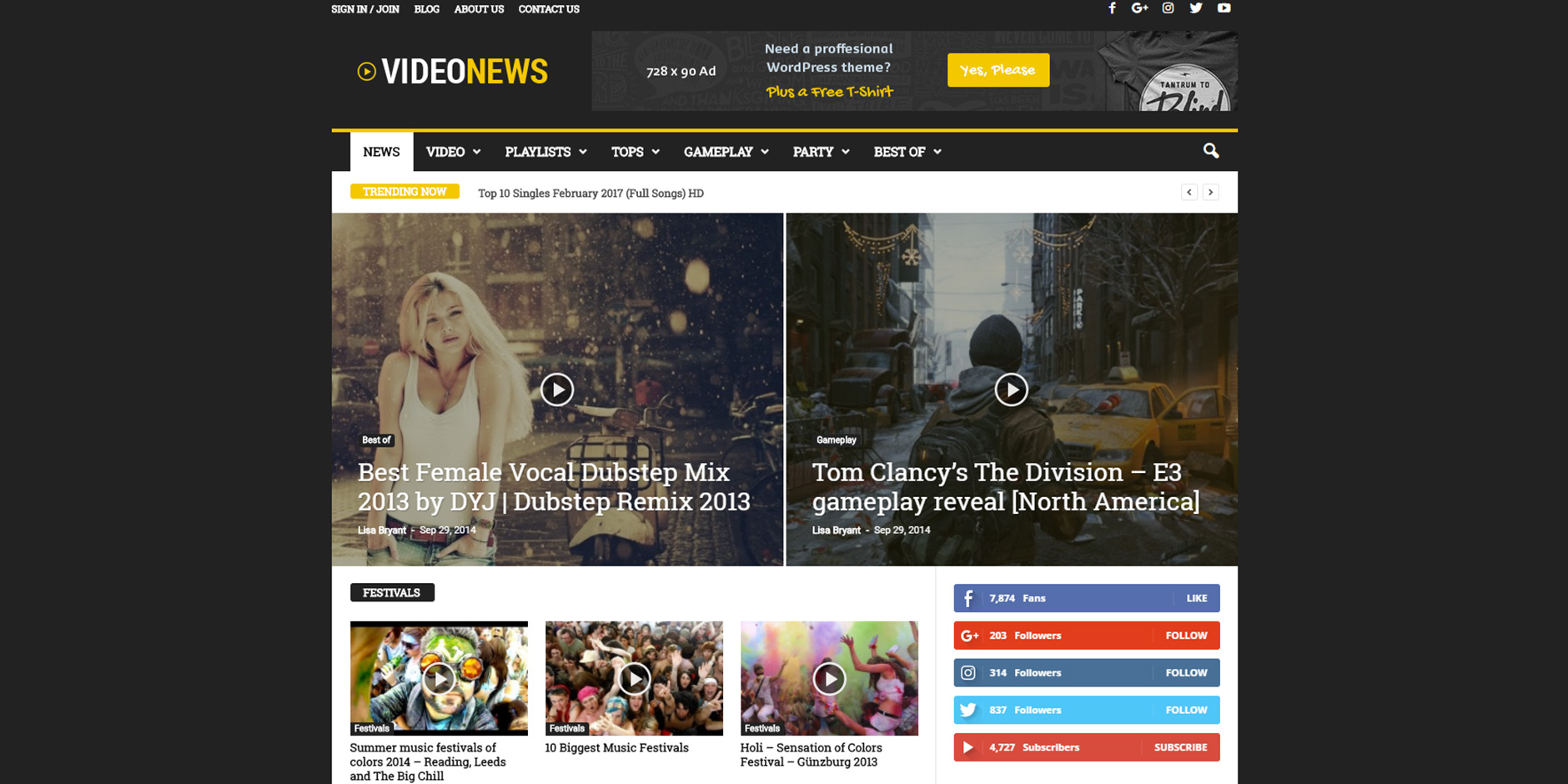Screen dimensions: 1568x784
Task: Click the Yes, Please ad button
Action: coord(998,70)
